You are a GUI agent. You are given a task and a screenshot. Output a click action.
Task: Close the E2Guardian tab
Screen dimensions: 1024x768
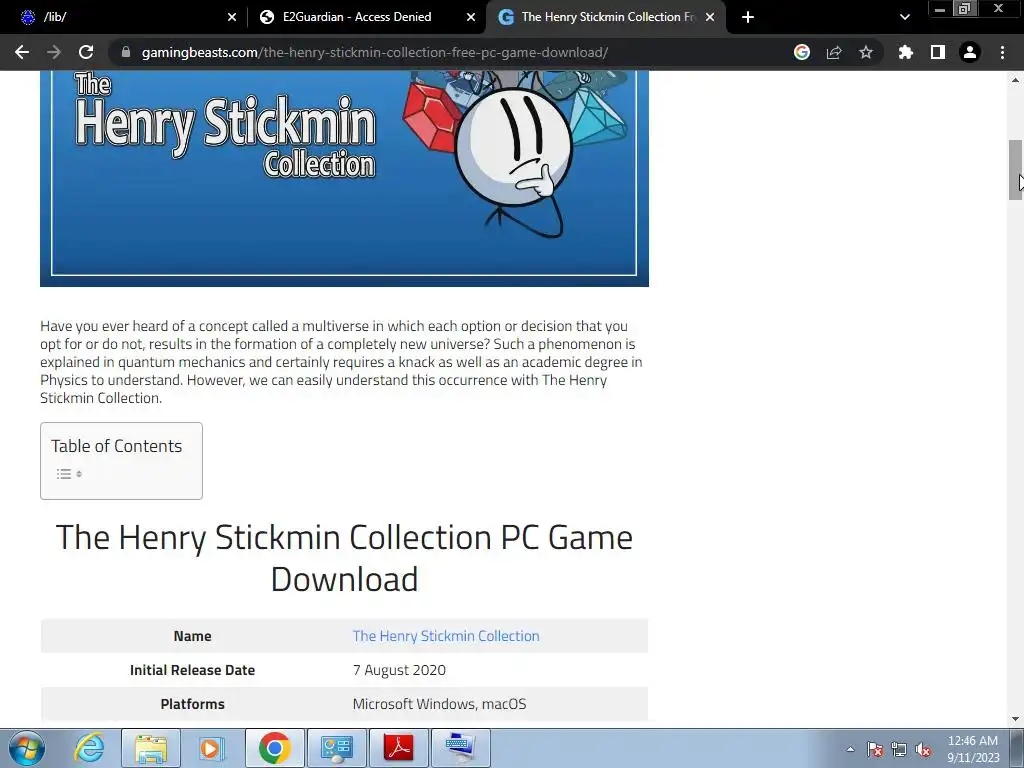point(471,17)
